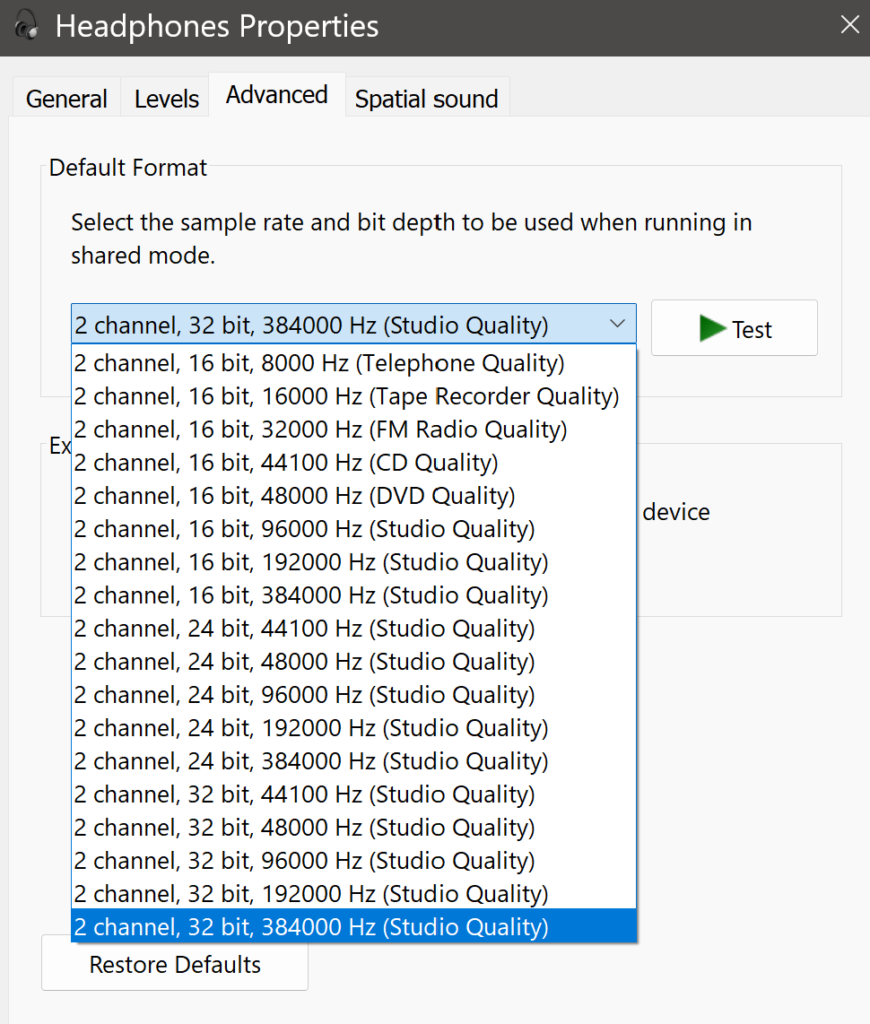This screenshot has height=1024, width=870.
Task: Choose 16 bit, 16000 Hz Tape Recorder Quality
Action: coord(347,396)
